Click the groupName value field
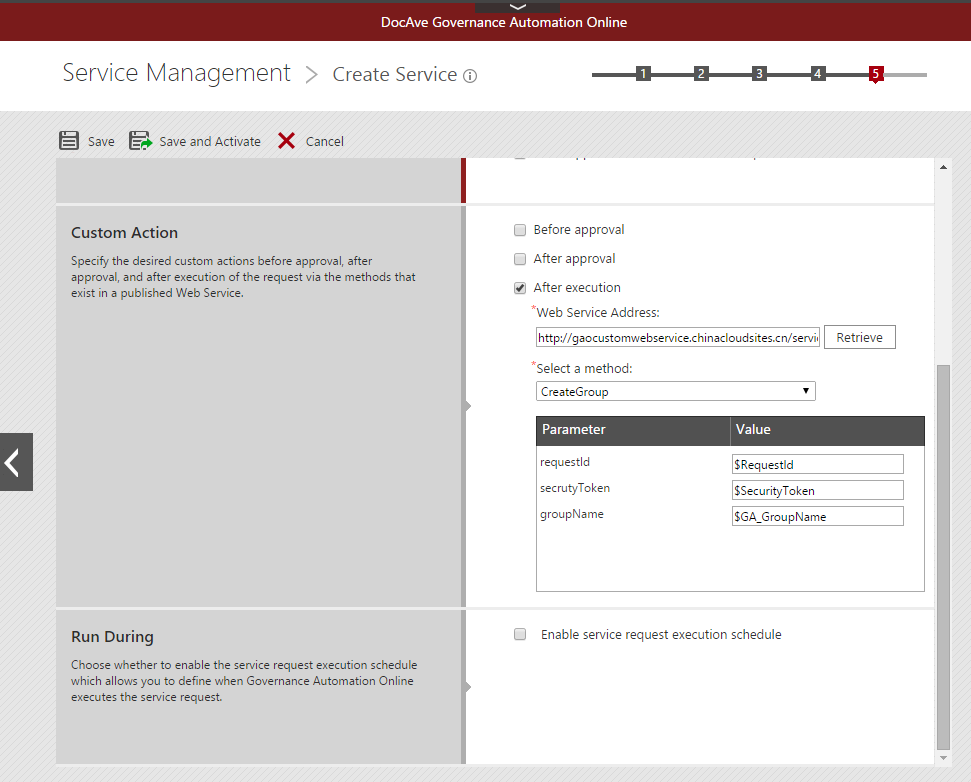The width and height of the screenshot is (971, 782). (x=817, y=517)
